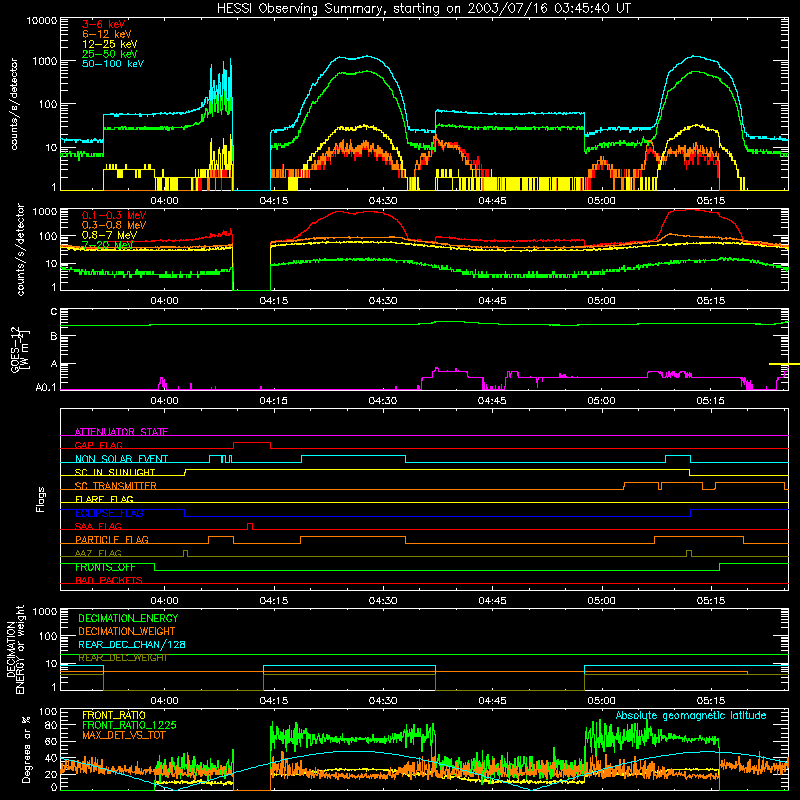Click the DECIMATION_ENERGY legend label
This screenshot has height=800, width=800.
pyautogui.click(x=128, y=618)
